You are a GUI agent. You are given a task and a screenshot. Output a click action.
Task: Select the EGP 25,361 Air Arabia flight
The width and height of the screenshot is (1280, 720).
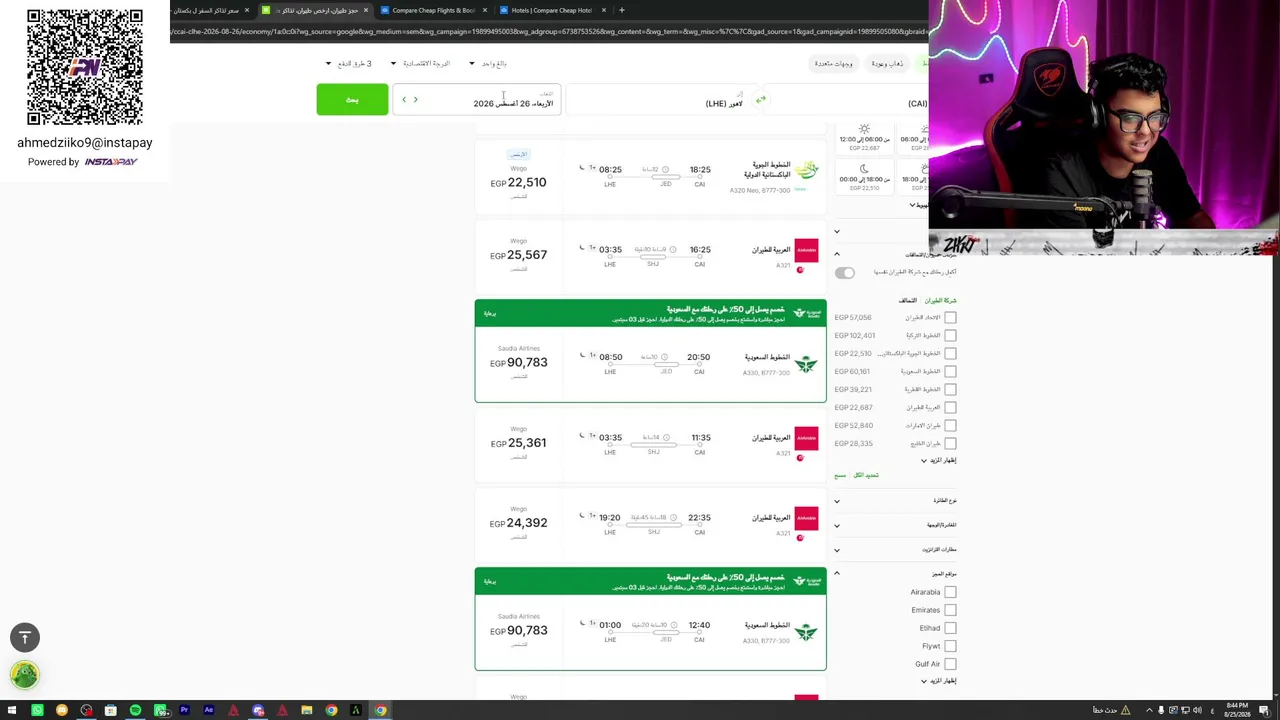(650, 443)
